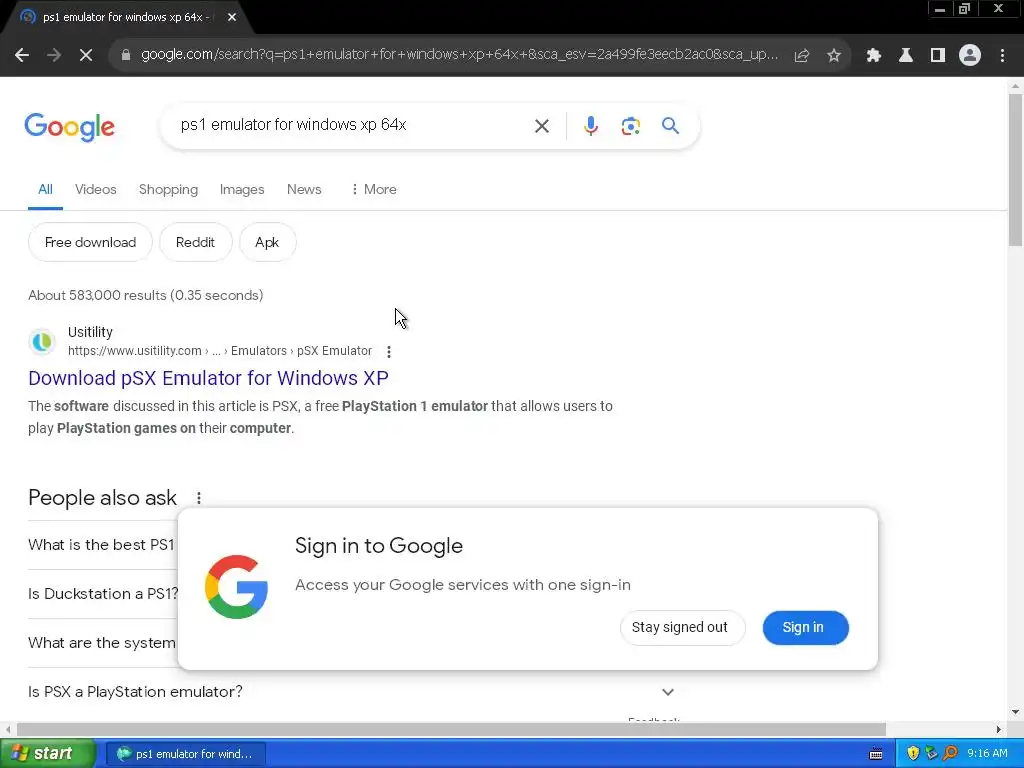Clear the search box with X icon

541,125
